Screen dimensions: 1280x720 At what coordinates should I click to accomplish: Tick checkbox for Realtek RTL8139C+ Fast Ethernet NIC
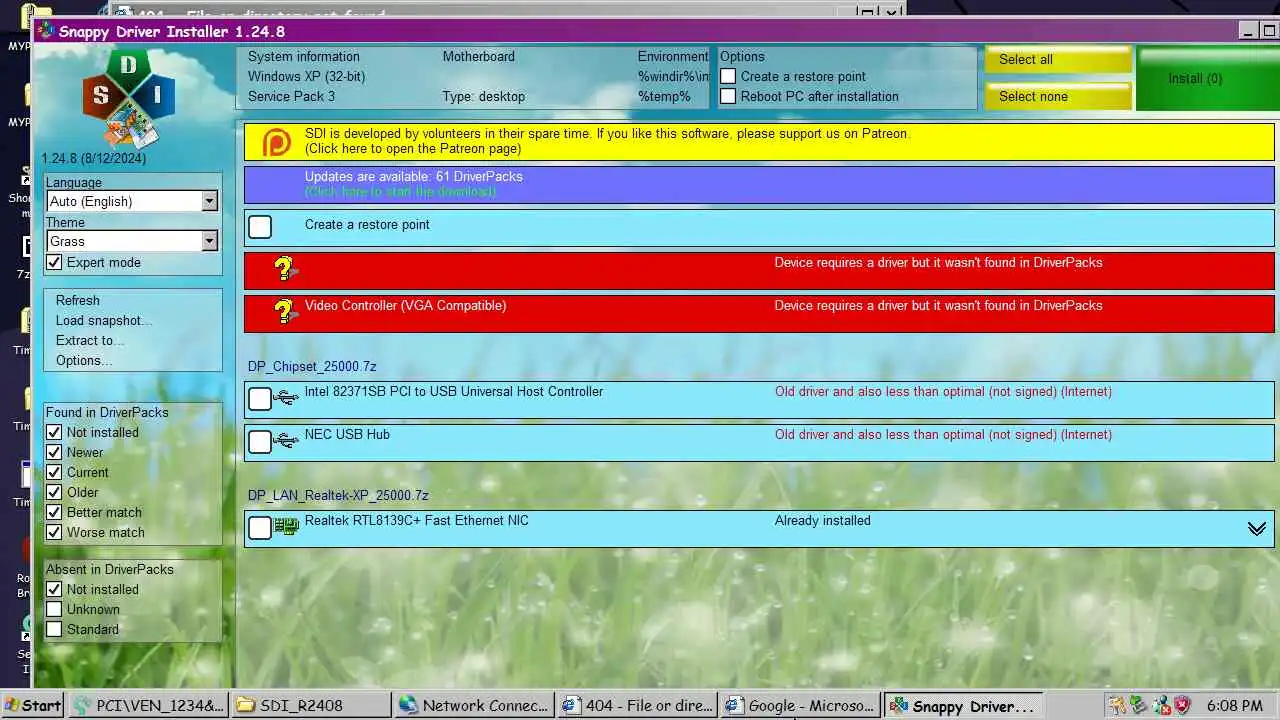(x=260, y=528)
